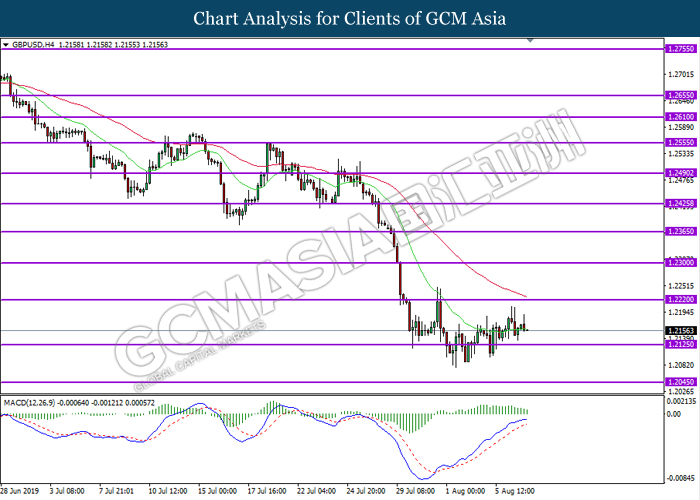
Task: Select the 1.22200 price level label
Action: point(681,299)
